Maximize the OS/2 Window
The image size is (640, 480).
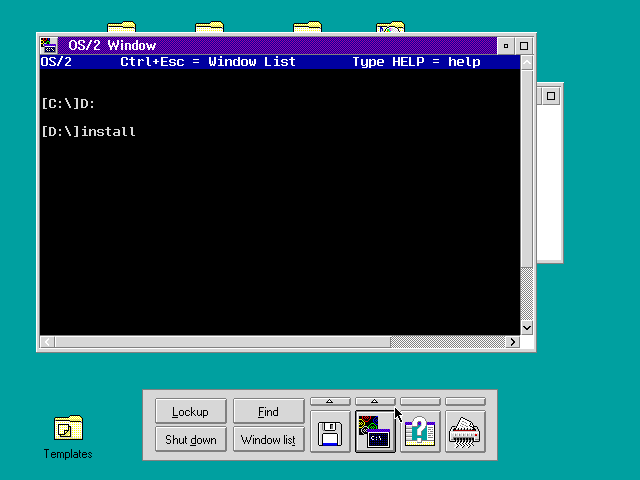(524, 46)
